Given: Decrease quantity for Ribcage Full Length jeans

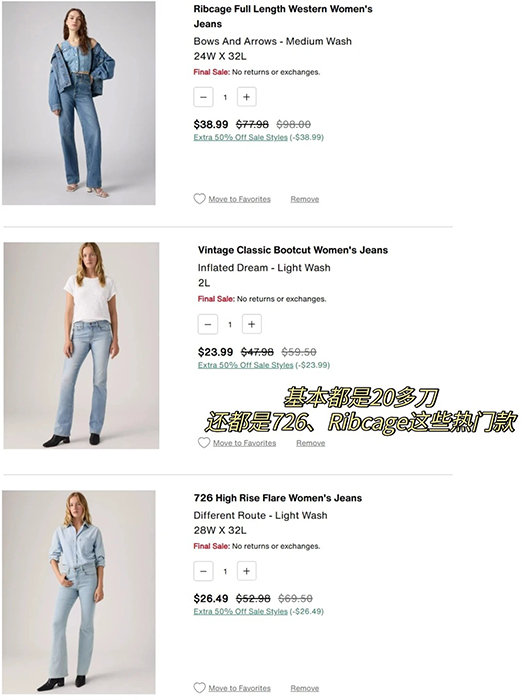Looking at the screenshot, I should tap(203, 97).
